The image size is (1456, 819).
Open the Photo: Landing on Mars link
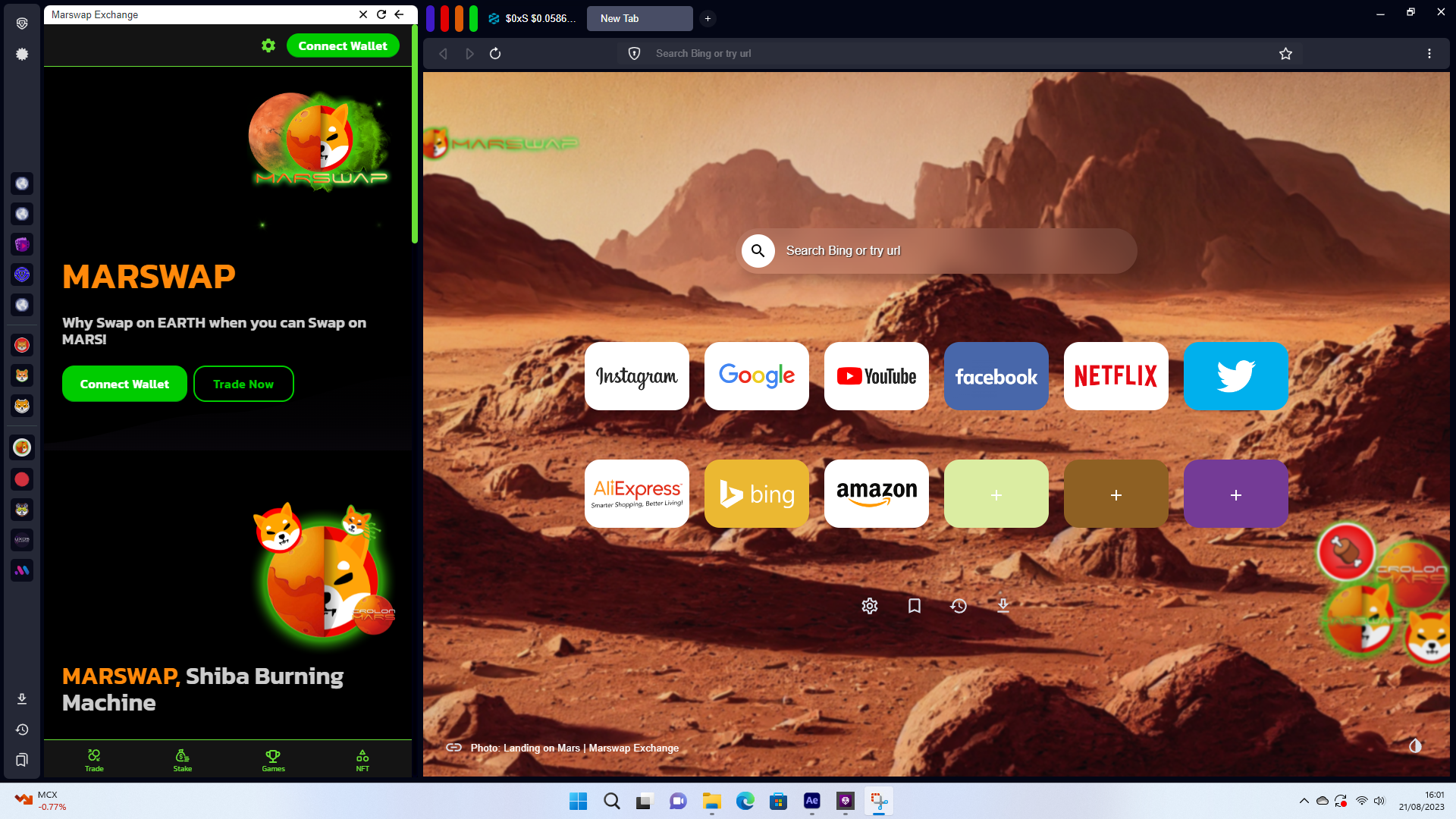coord(574,748)
